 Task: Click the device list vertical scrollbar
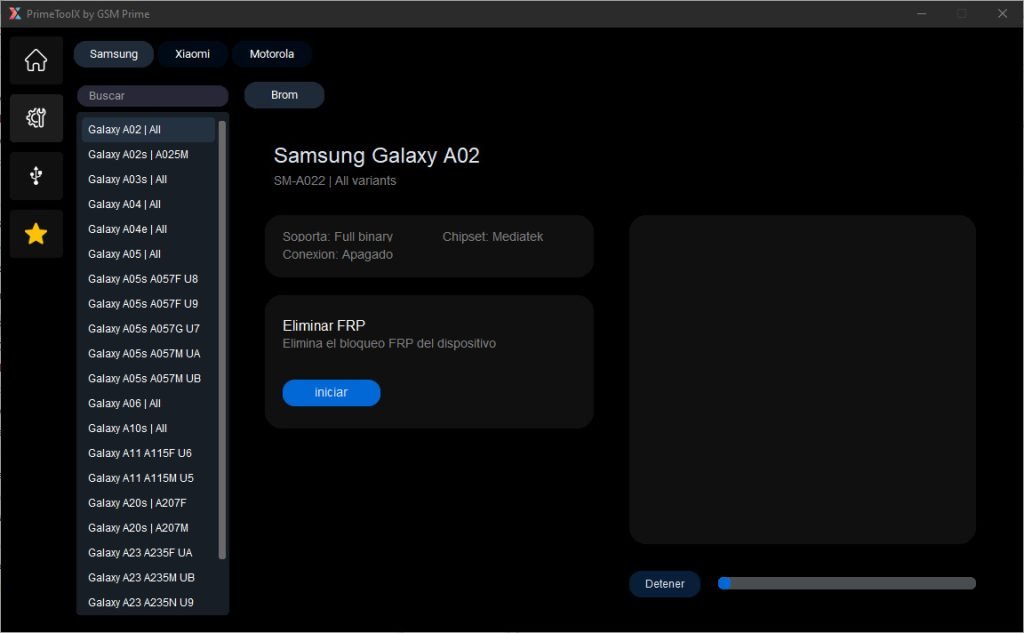pyautogui.click(x=222, y=340)
